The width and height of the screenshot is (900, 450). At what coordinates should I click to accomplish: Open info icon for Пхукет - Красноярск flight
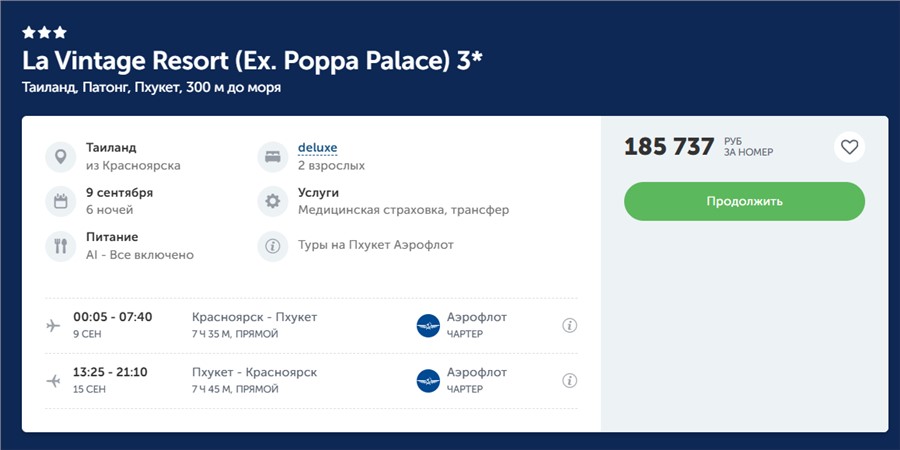tap(569, 380)
